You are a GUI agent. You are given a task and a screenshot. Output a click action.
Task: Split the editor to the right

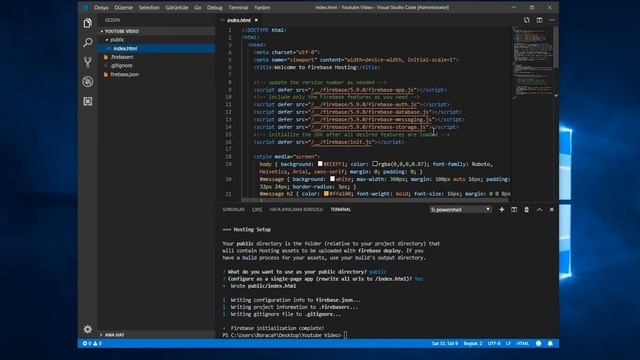(539, 20)
